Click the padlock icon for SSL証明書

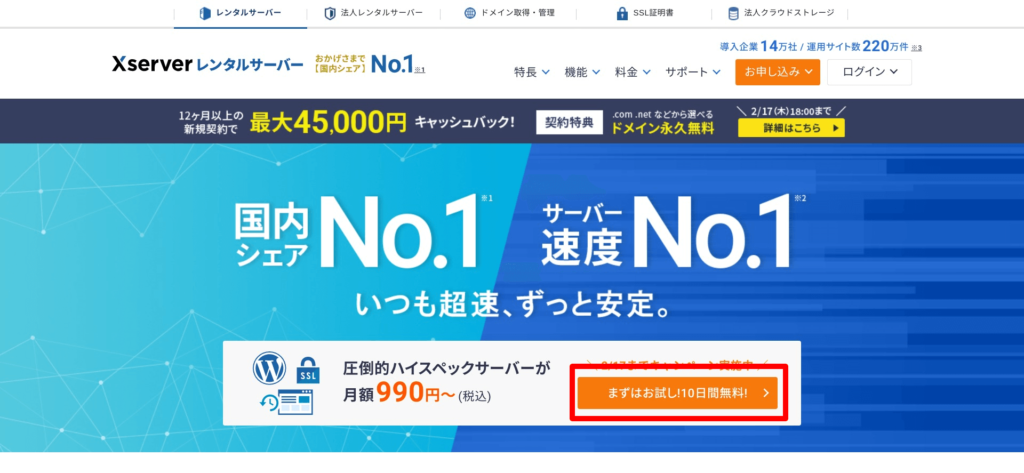(x=622, y=13)
